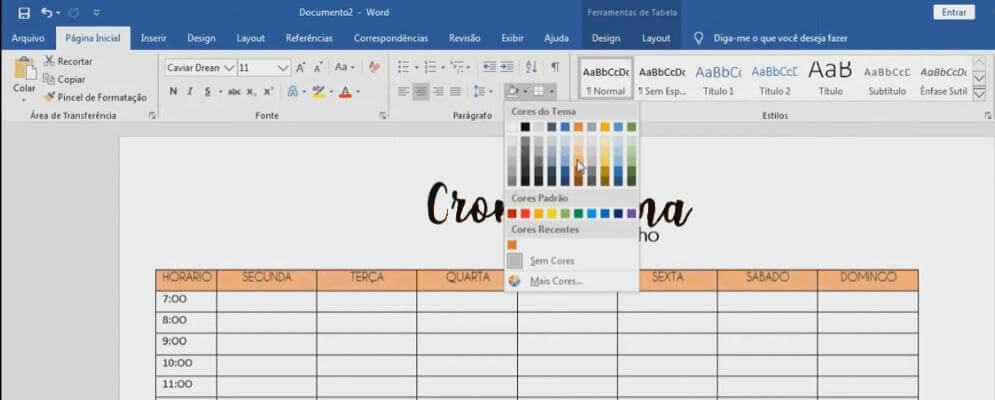Open the font name dropdown
Image resolution: width=995 pixels, height=400 pixels.
pos(230,67)
